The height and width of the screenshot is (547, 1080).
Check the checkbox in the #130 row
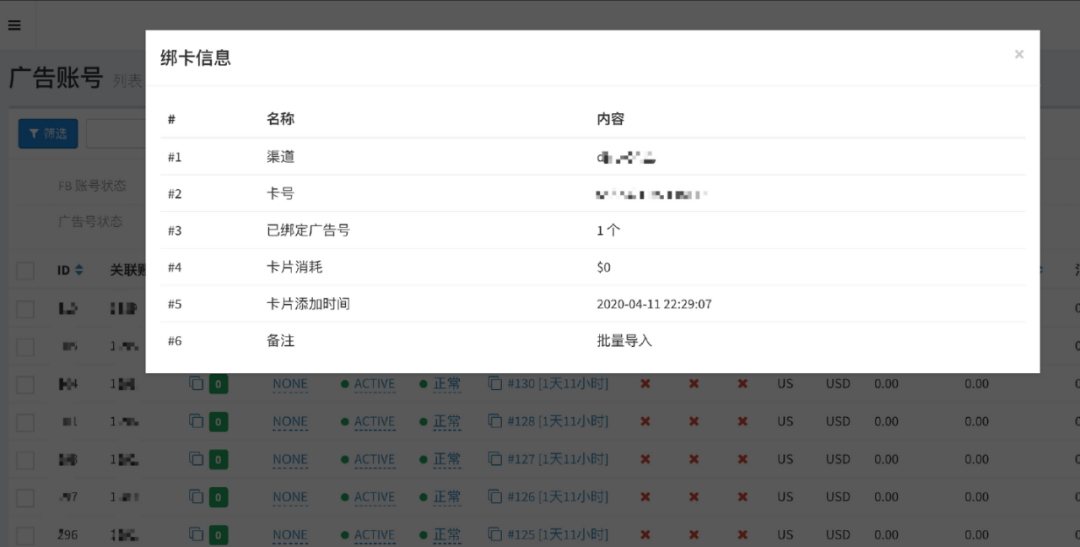25,384
